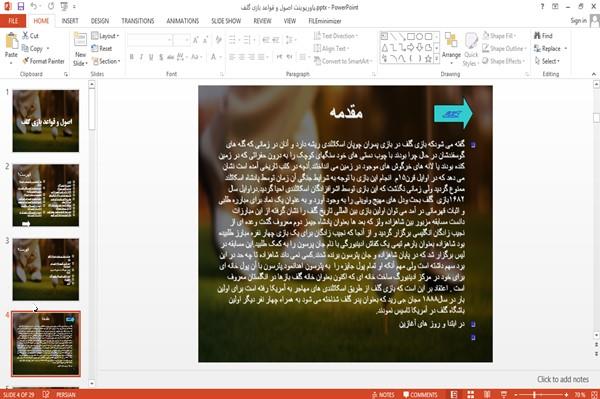Switch to the VIEW tab
This screenshot has height=399, width=600.
coord(290,21)
